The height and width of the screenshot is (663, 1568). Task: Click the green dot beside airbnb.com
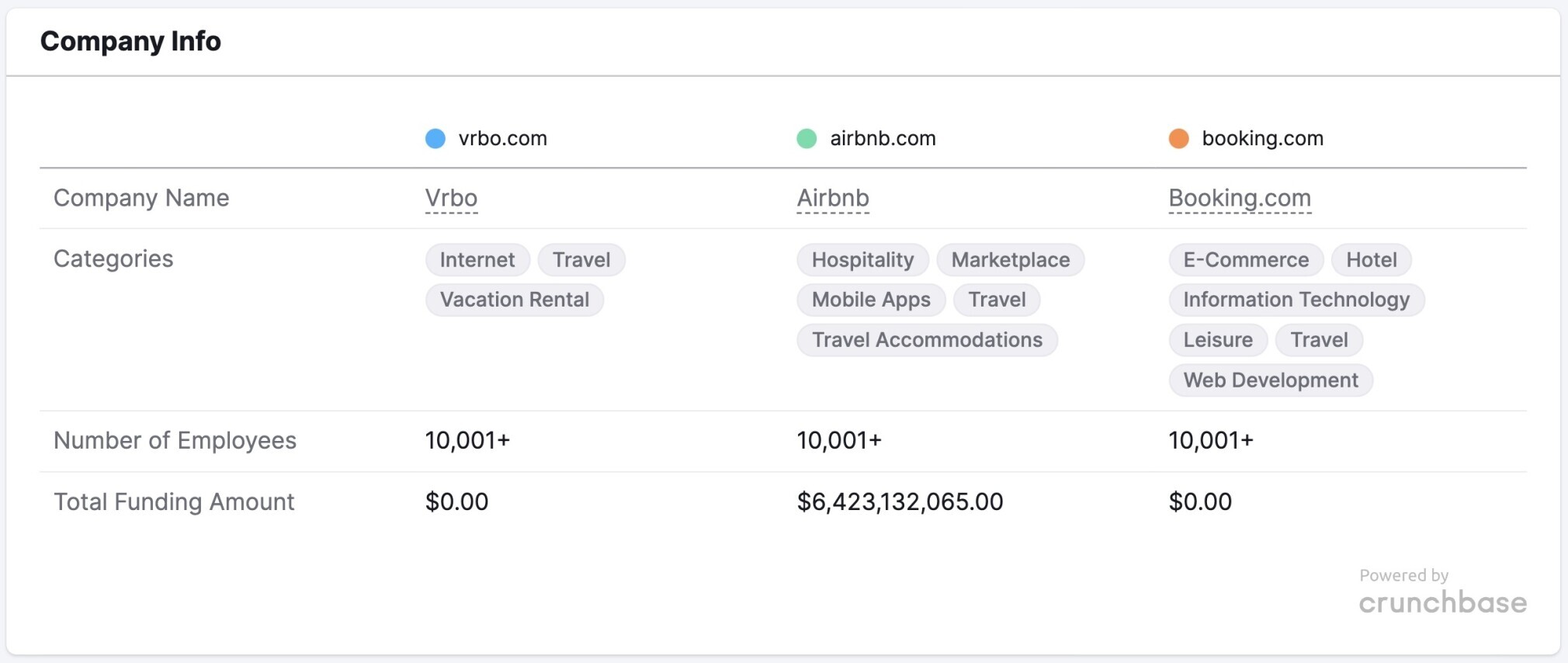point(807,139)
